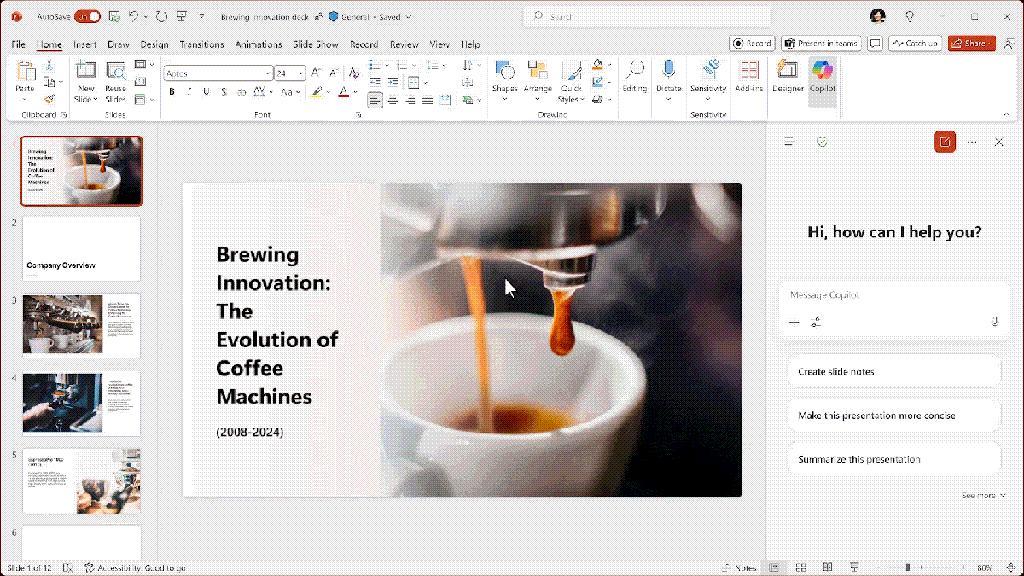Image resolution: width=1024 pixels, height=576 pixels.
Task: Click the Summarize this presentation suggestion
Action: pyautogui.click(x=893, y=458)
